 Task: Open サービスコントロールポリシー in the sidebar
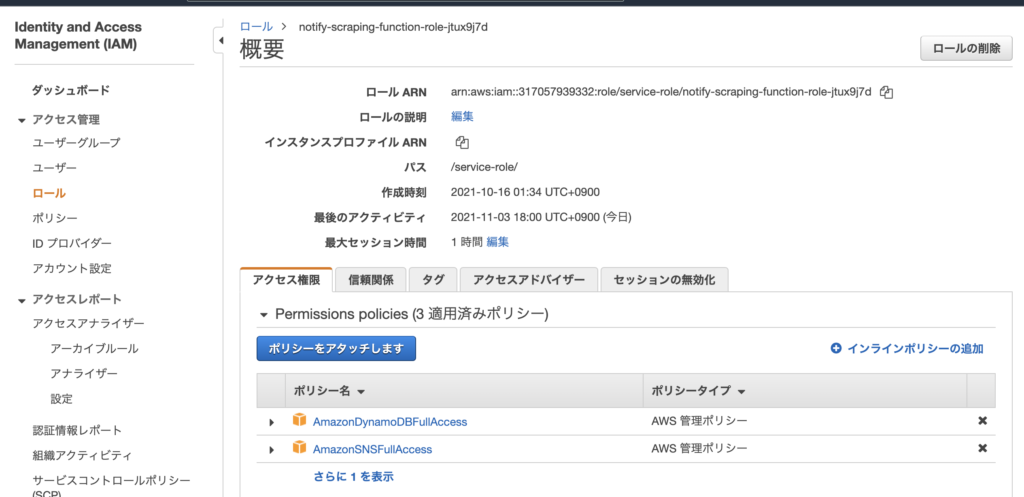[x=112, y=487]
